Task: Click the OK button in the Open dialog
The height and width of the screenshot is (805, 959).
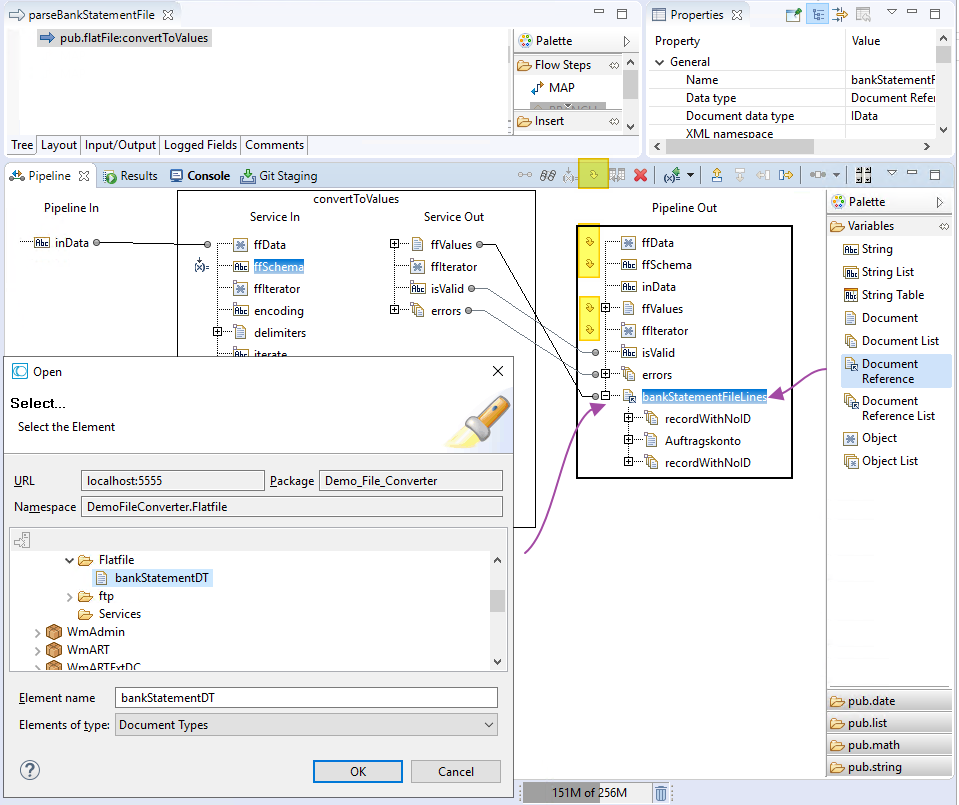Action: [x=357, y=771]
